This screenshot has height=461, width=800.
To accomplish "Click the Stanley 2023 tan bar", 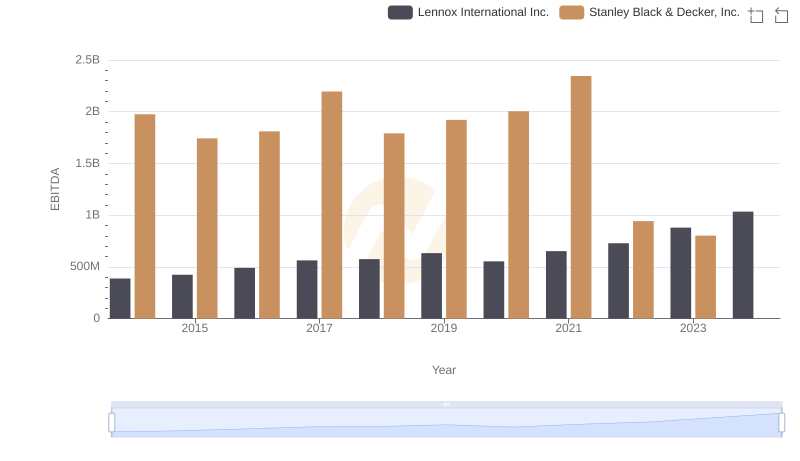I will click(x=706, y=277).
